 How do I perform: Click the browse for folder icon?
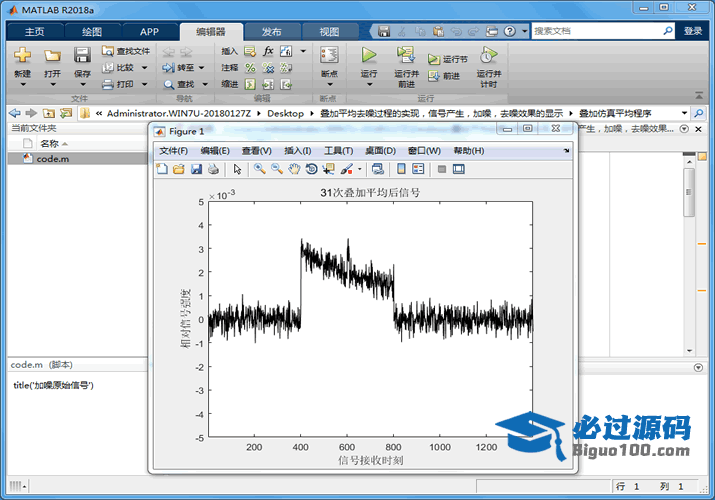point(66,113)
